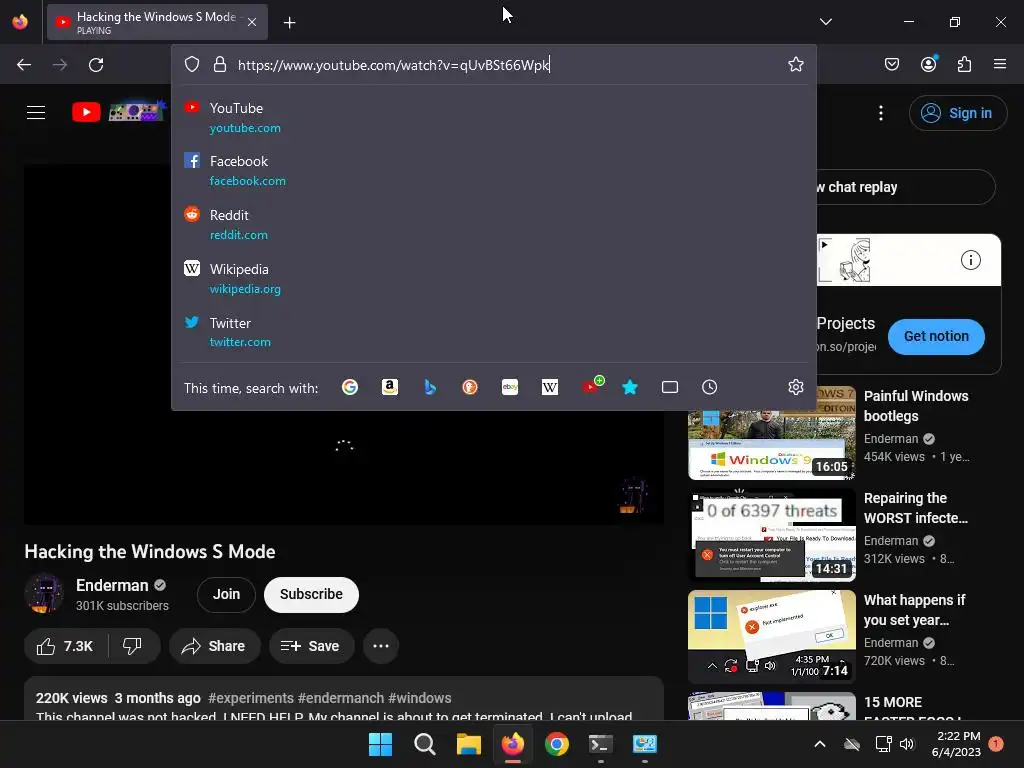
Task: Open YouTube settings three-dot menu
Action: coord(880,113)
